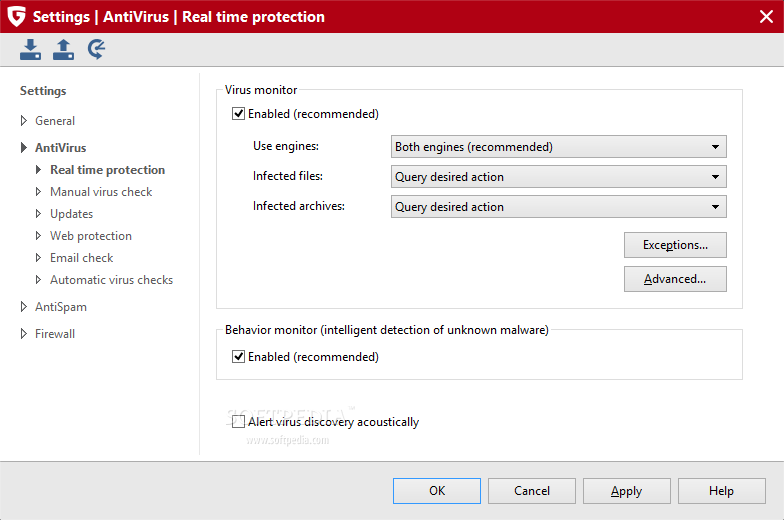The height and width of the screenshot is (520, 784).
Task: Click the reset settings arrow icon
Action: click(x=96, y=50)
